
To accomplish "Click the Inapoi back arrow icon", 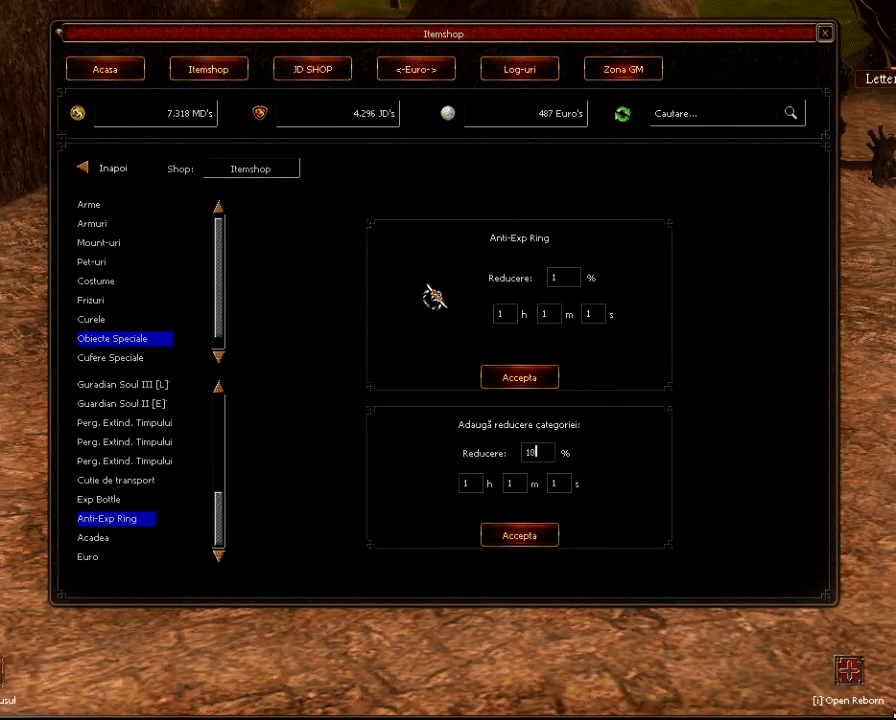I will tap(83, 167).
